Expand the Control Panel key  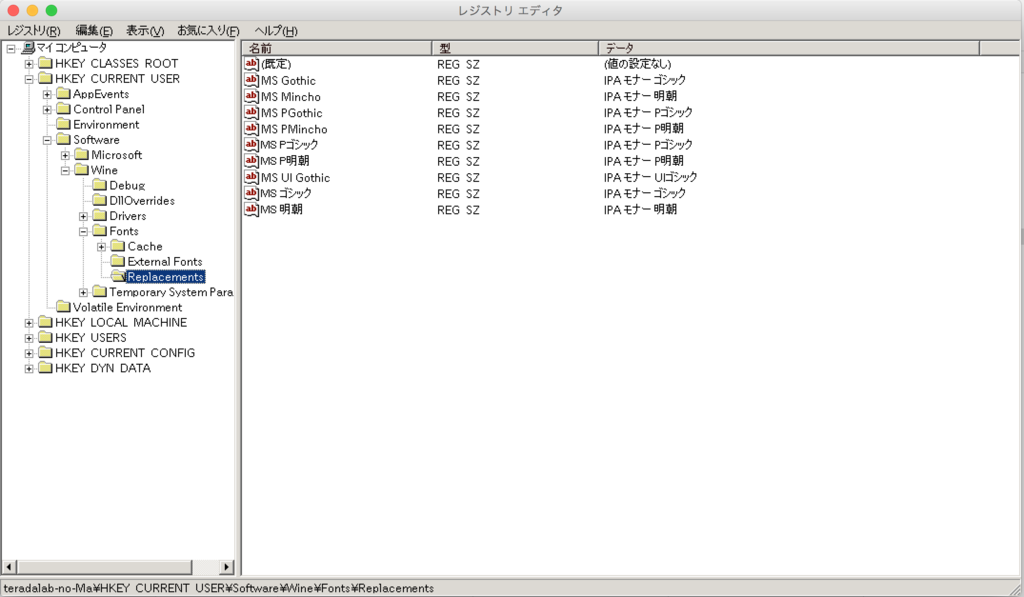(47, 110)
